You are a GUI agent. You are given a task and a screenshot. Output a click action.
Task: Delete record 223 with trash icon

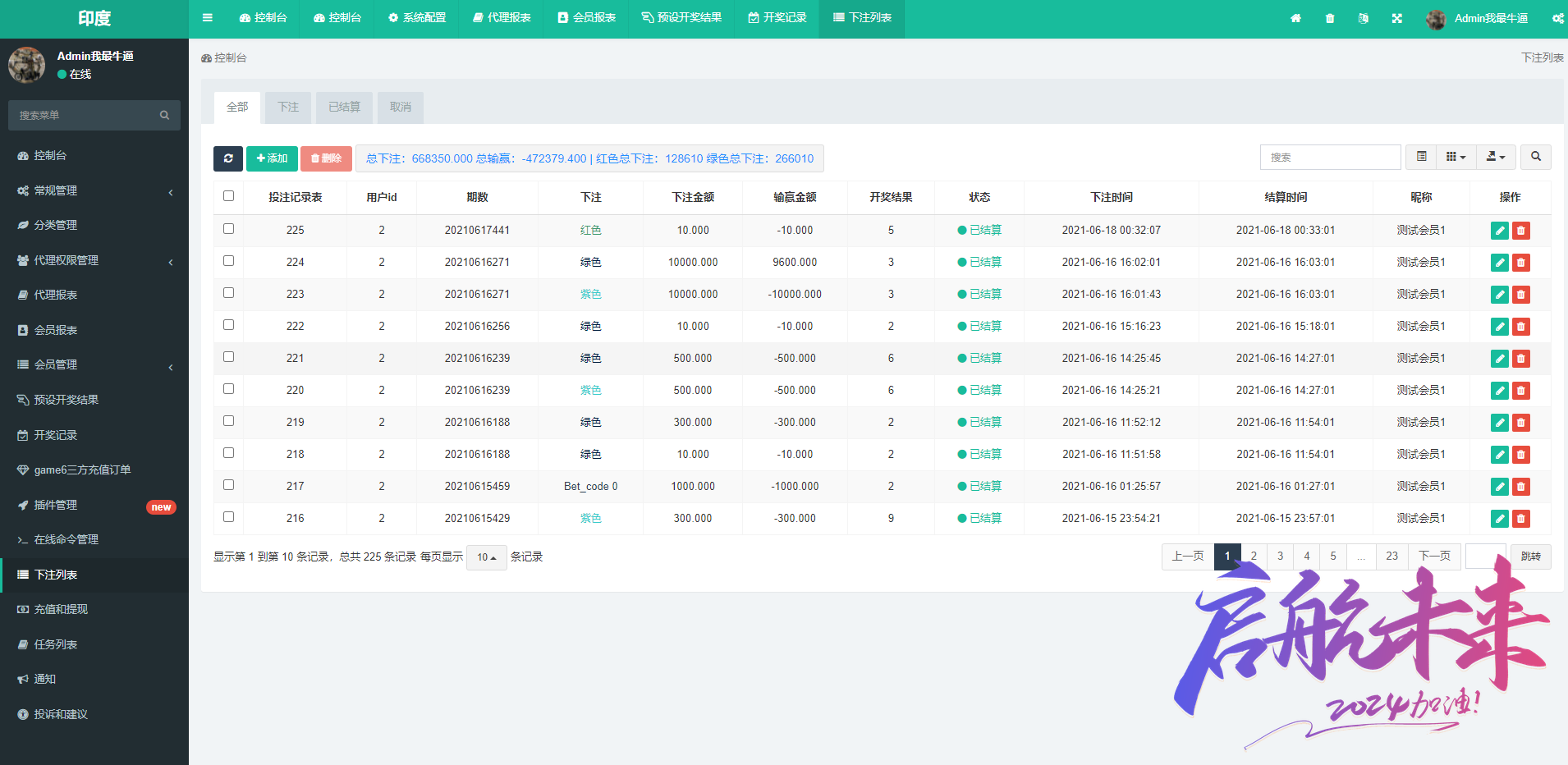point(1521,295)
